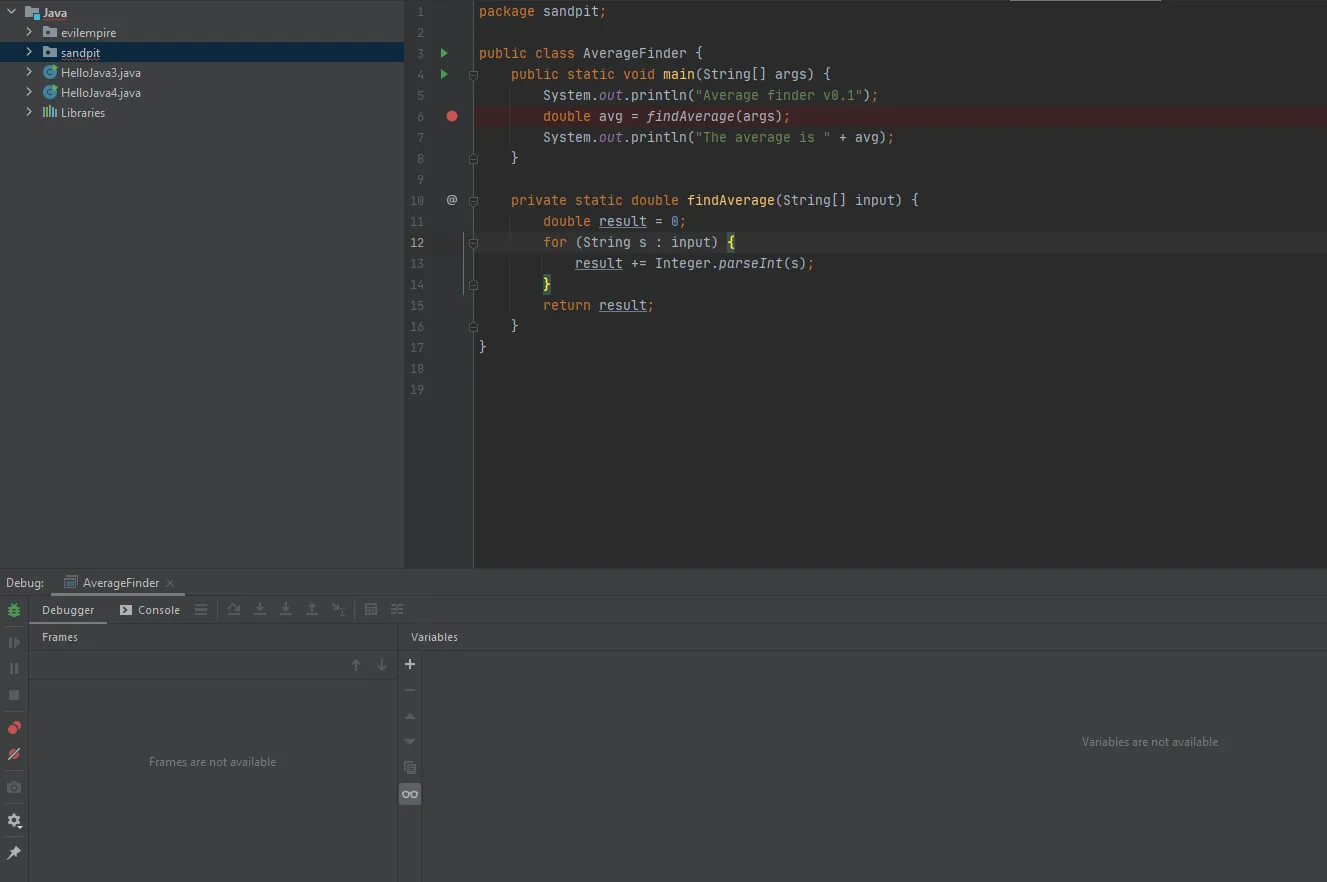Screen dimensions: 1327x882
Task: Switch to the Console tab
Action: pos(150,610)
